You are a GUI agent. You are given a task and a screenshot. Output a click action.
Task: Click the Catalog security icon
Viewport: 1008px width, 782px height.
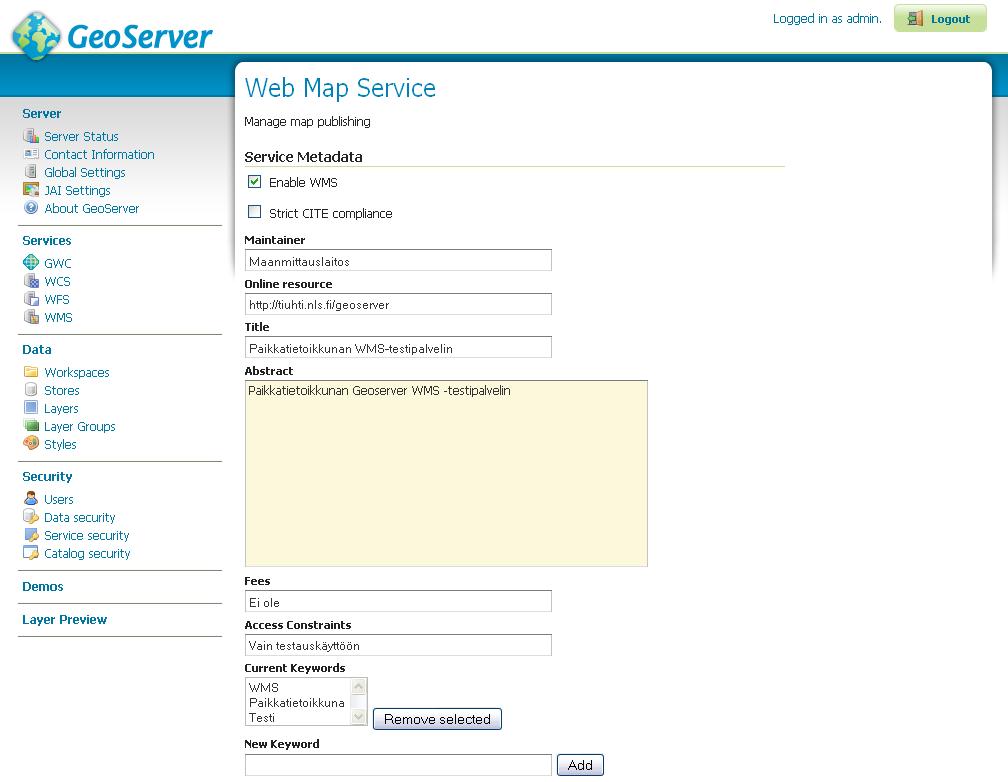point(31,552)
